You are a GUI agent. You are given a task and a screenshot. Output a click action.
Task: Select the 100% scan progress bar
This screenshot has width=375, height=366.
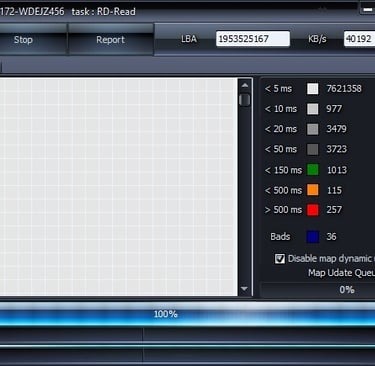click(x=187, y=314)
